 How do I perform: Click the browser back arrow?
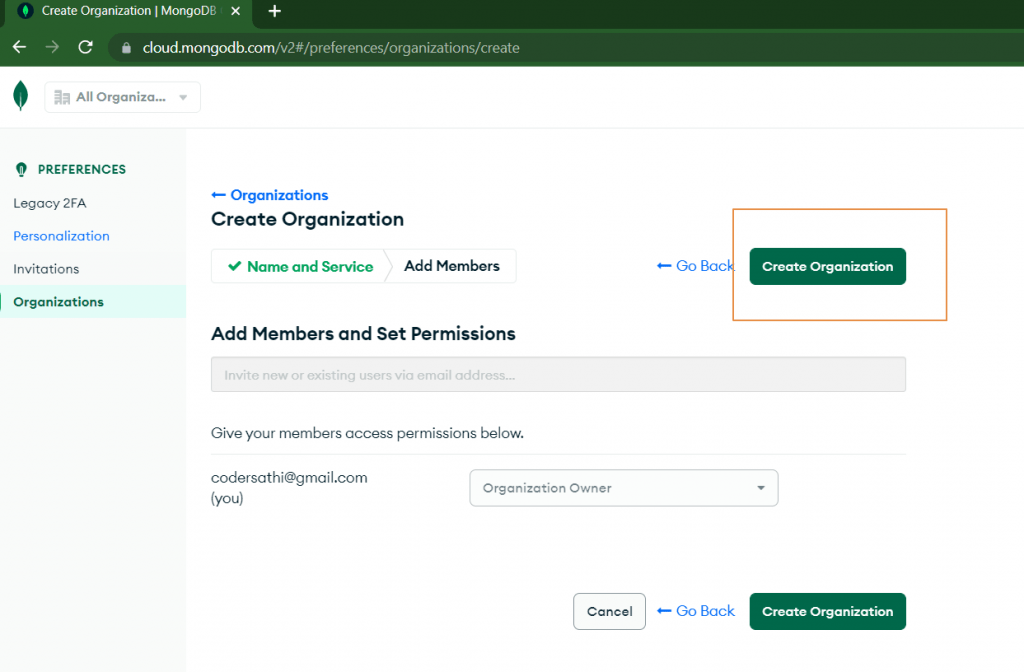(x=20, y=47)
